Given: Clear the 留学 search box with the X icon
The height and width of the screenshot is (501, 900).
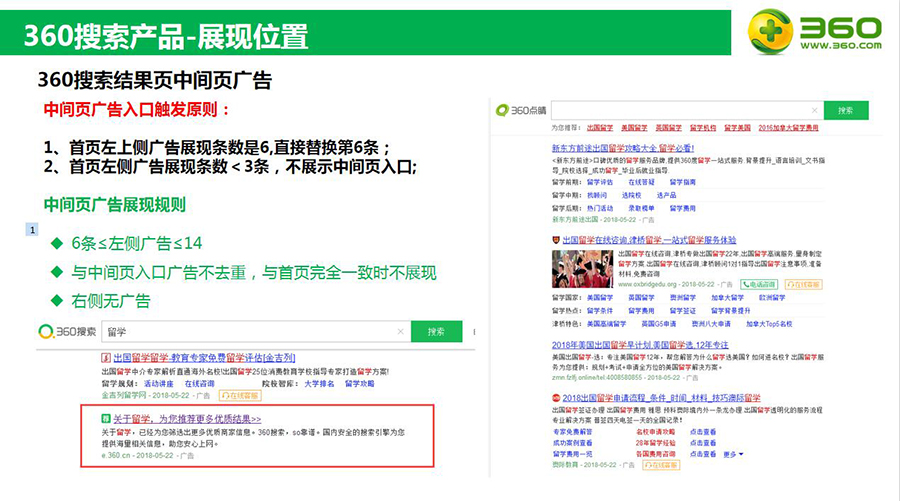Looking at the screenshot, I should point(401,331).
